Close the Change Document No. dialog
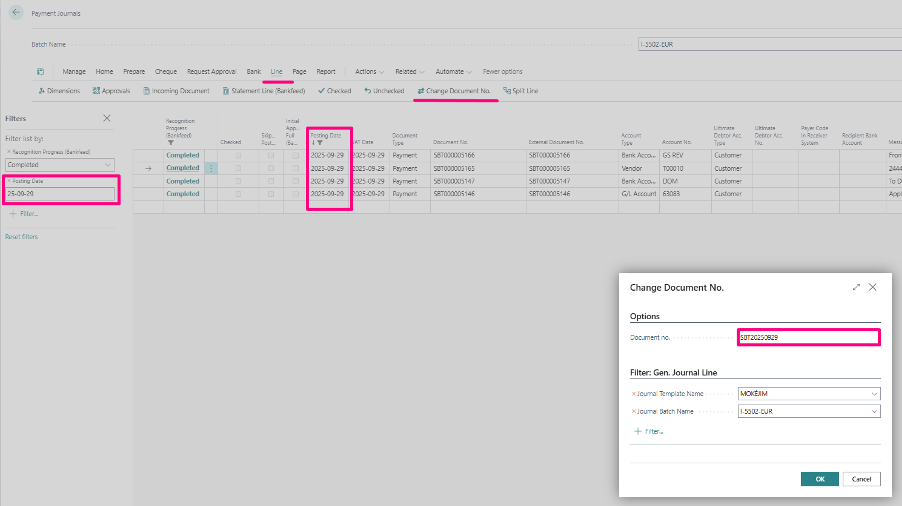This screenshot has width=902, height=506. (873, 287)
